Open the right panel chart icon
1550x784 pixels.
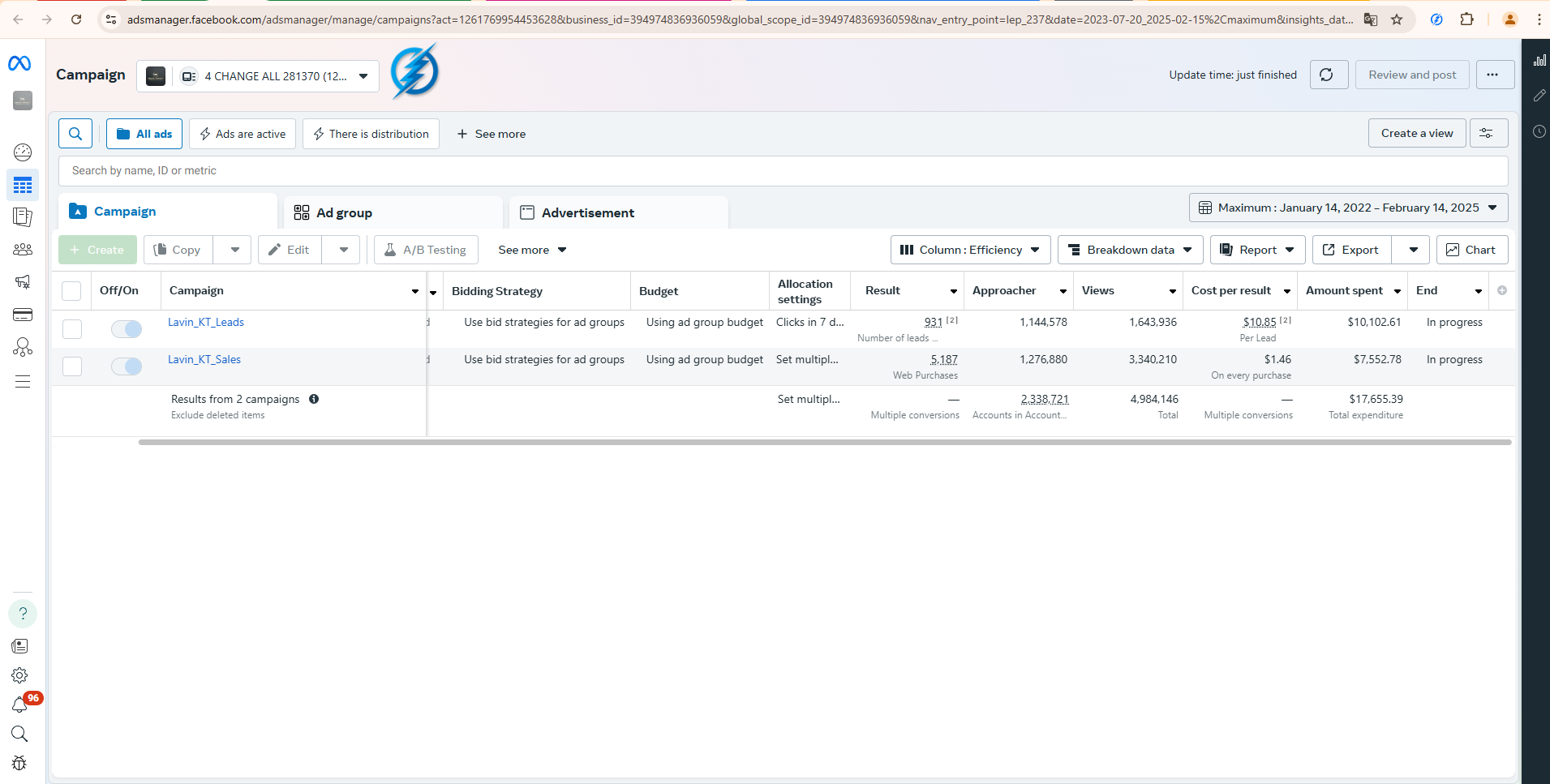coord(1539,60)
